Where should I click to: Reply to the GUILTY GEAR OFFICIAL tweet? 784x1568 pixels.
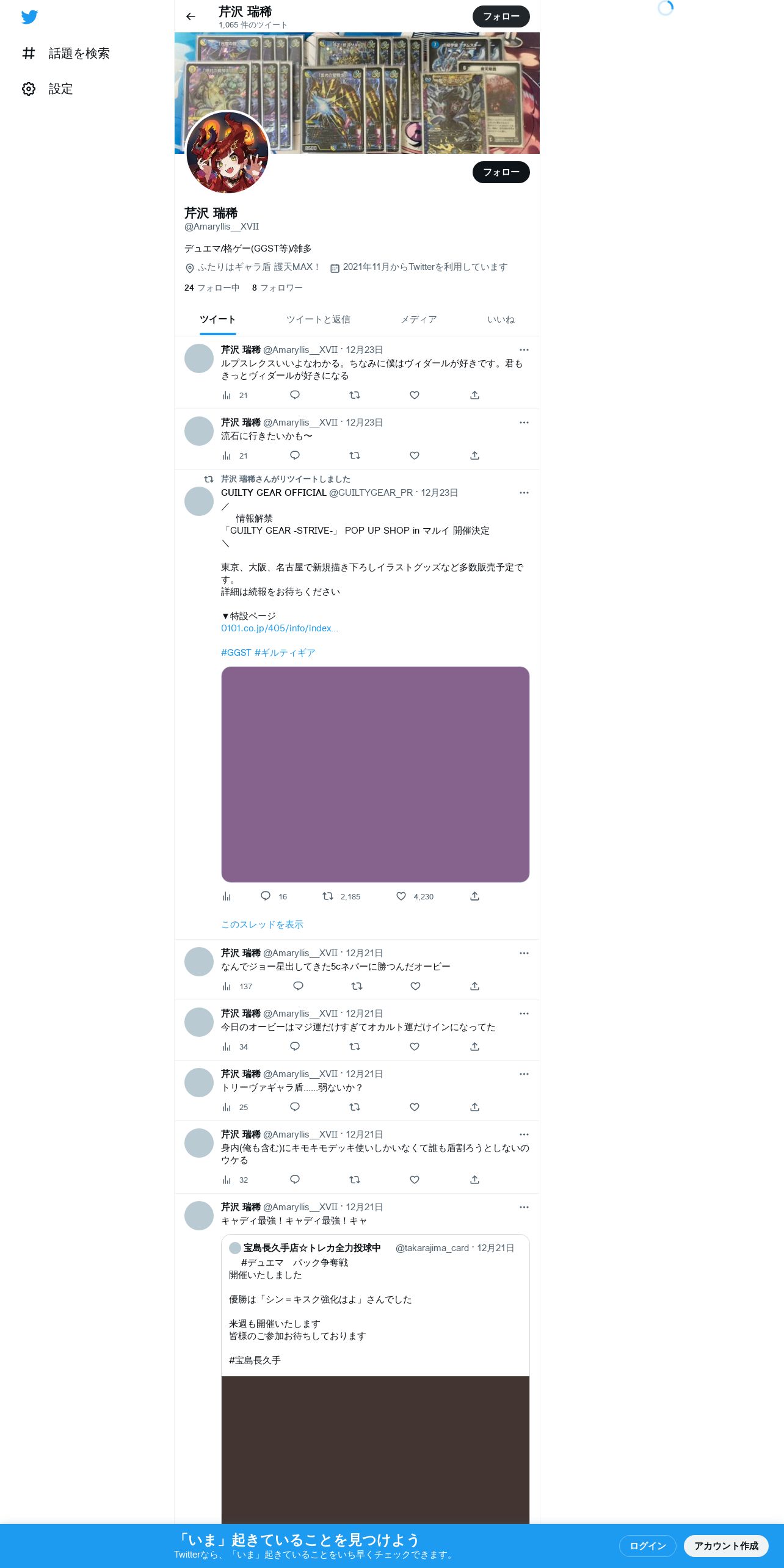pos(266,896)
